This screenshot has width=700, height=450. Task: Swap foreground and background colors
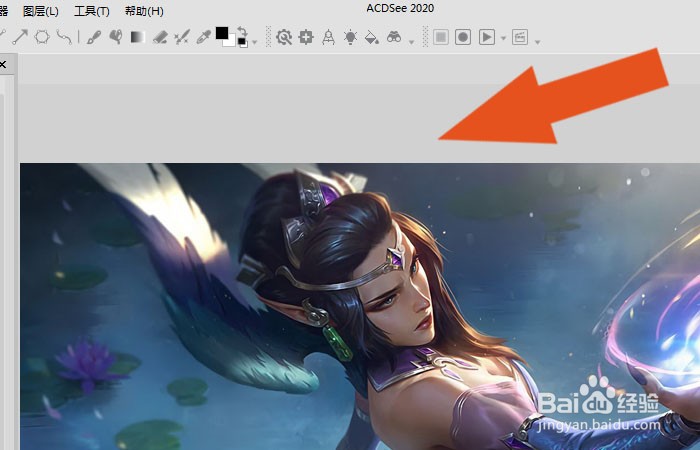tap(242, 32)
